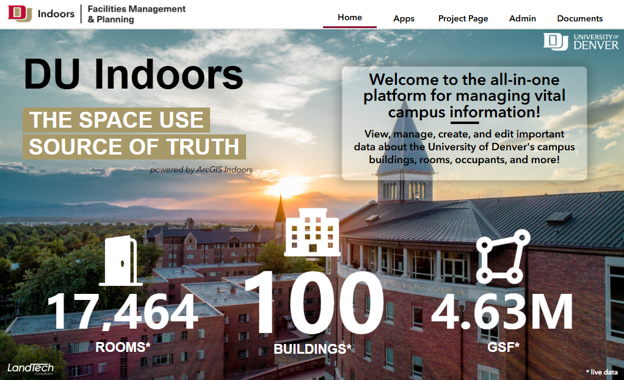Click SOURCE OF TRUTH banner
Screen dimensions: 624x380
click(134, 147)
